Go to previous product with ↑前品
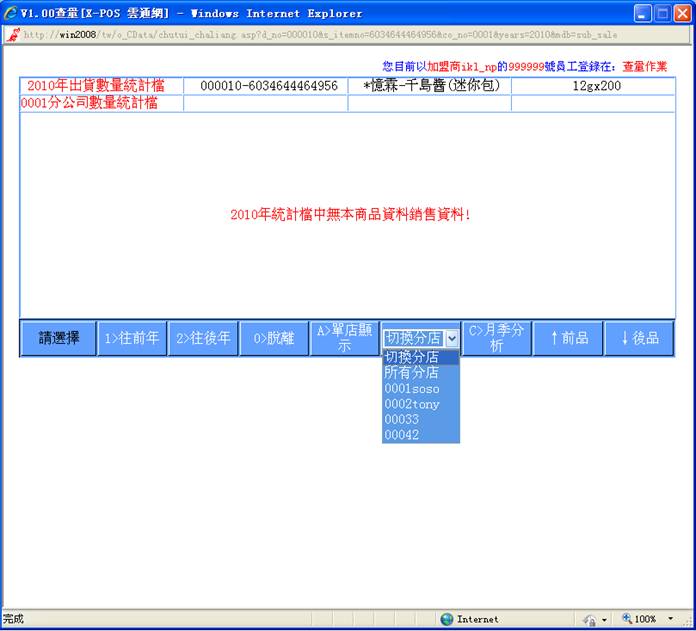This screenshot has height=631, width=696. [x=568, y=338]
